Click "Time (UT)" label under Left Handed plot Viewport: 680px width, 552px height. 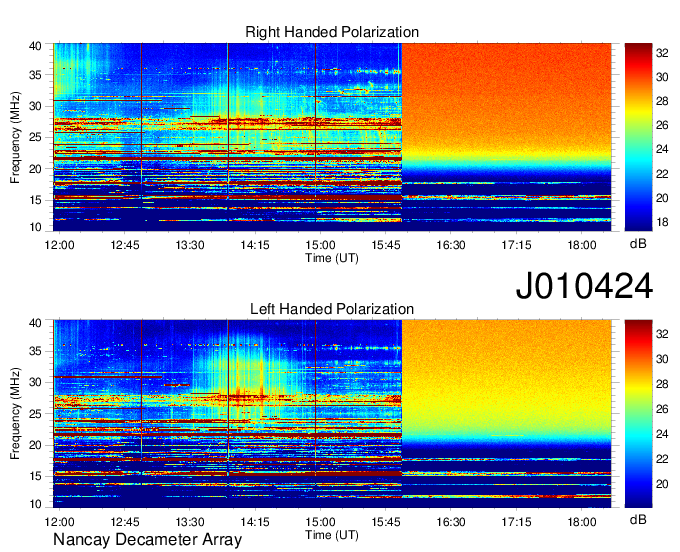[x=332, y=535]
